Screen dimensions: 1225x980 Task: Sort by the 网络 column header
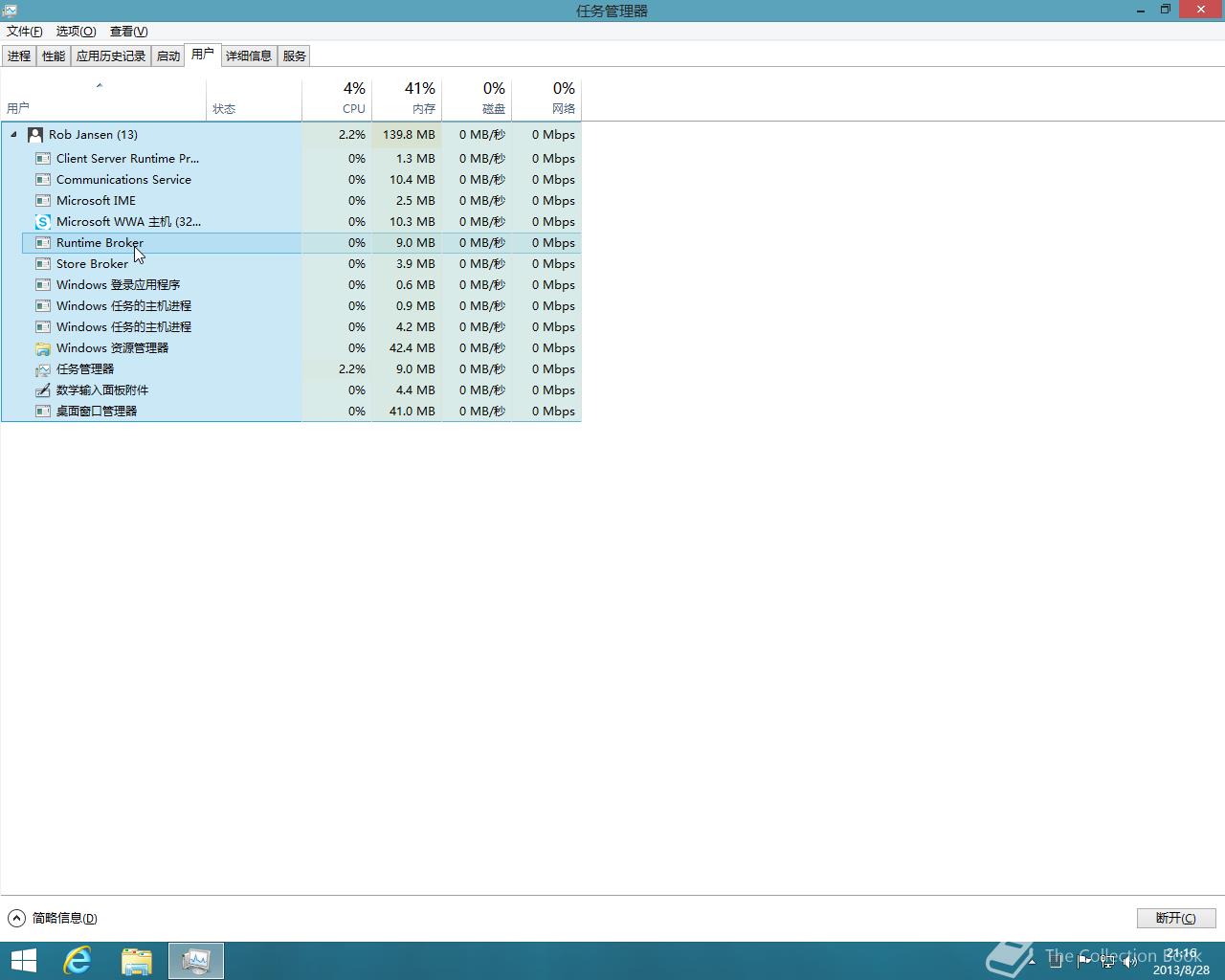tap(546, 100)
